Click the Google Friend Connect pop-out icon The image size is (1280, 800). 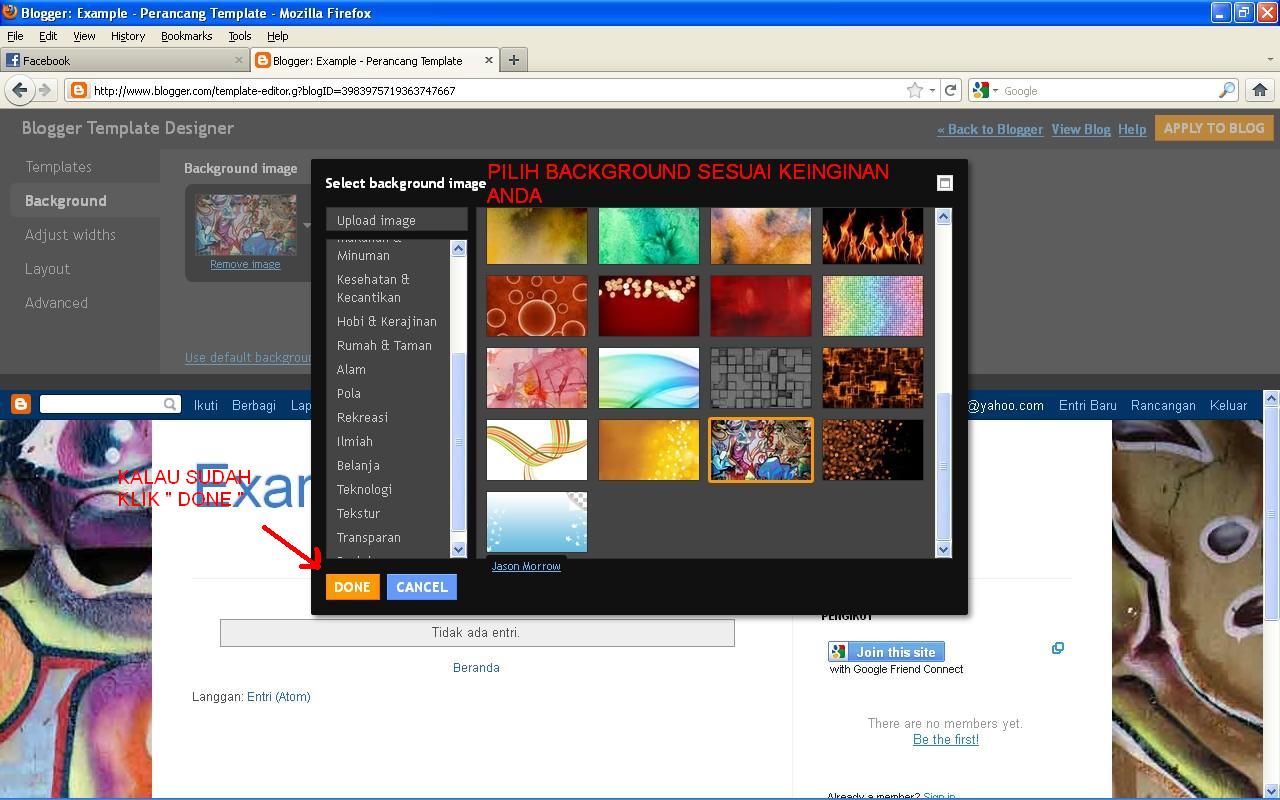click(x=1057, y=648)
